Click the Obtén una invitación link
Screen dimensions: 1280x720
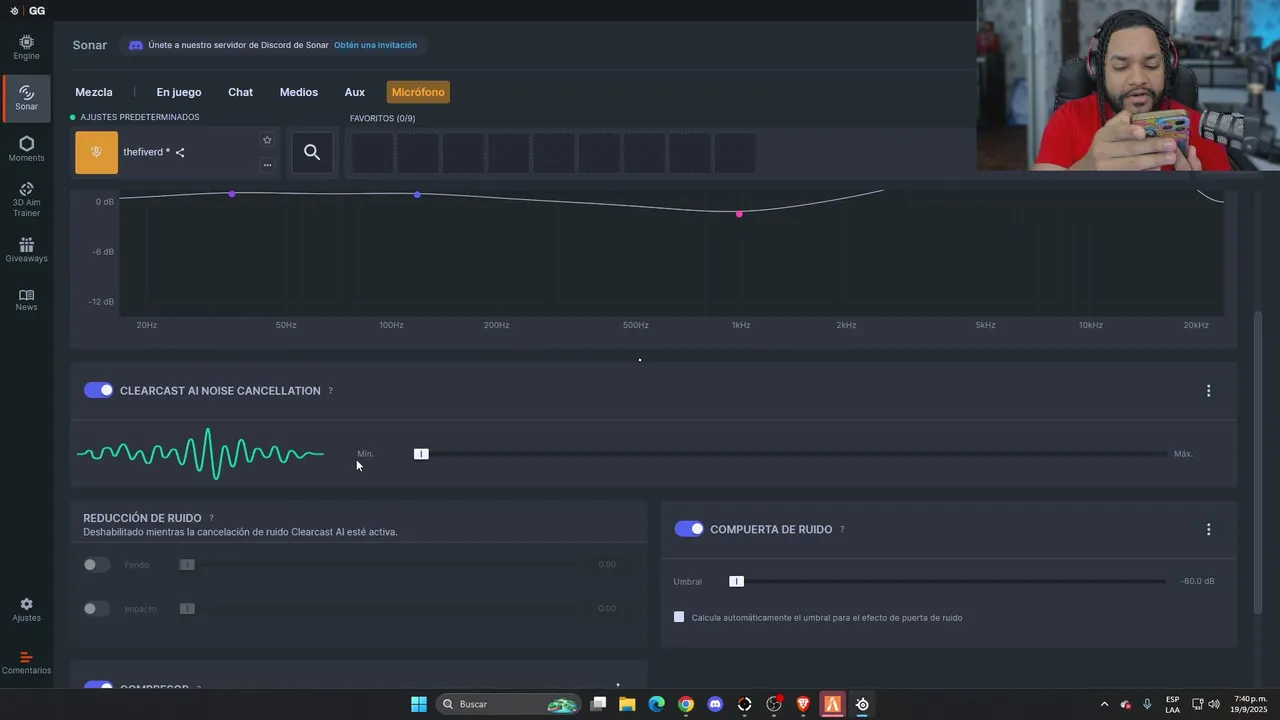click(375, 45)
